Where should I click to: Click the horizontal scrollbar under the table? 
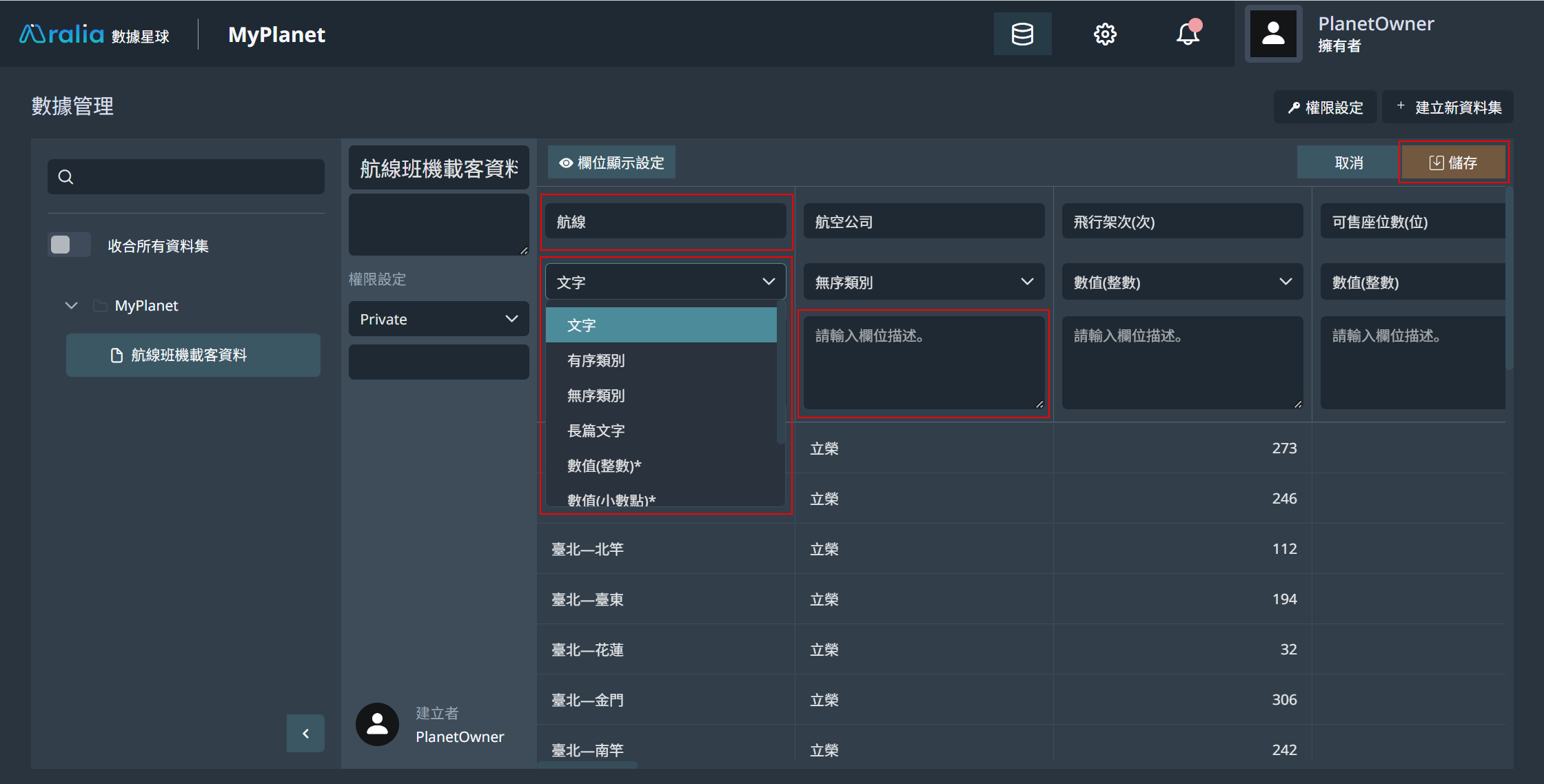coord(587,765)
